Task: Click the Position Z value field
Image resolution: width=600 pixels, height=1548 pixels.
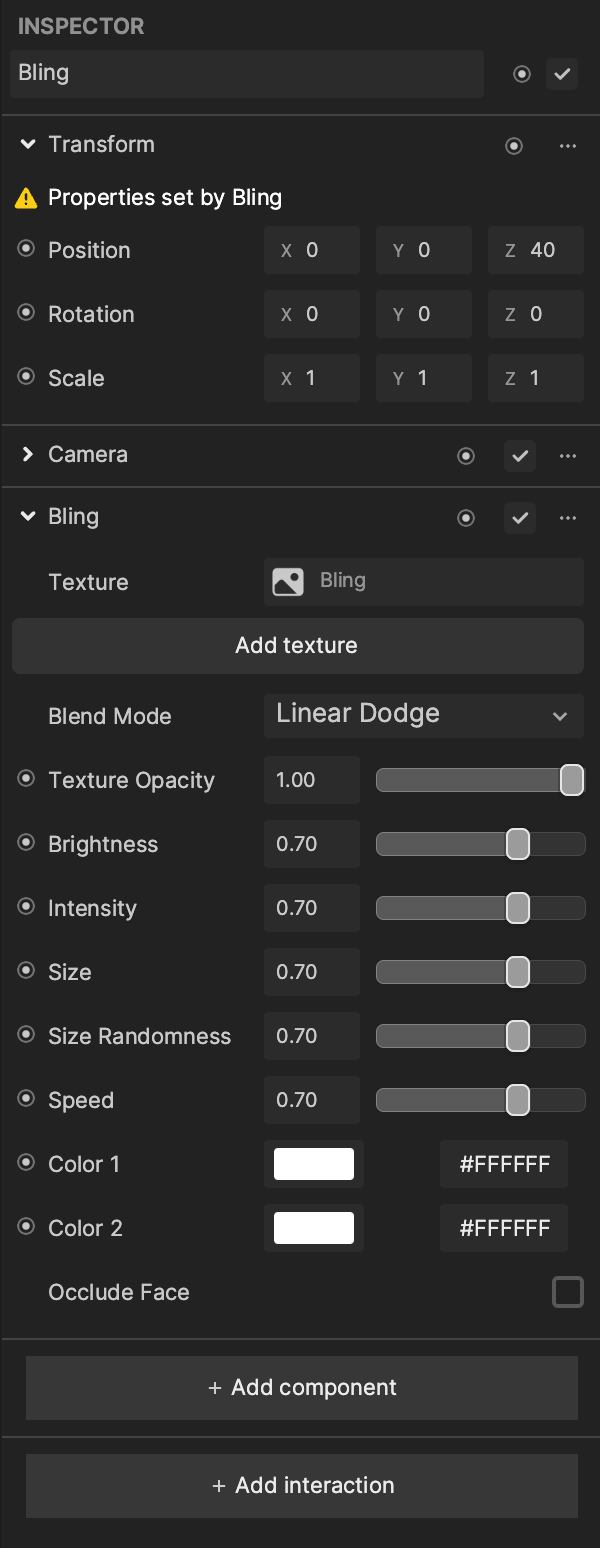Action: 536,250
